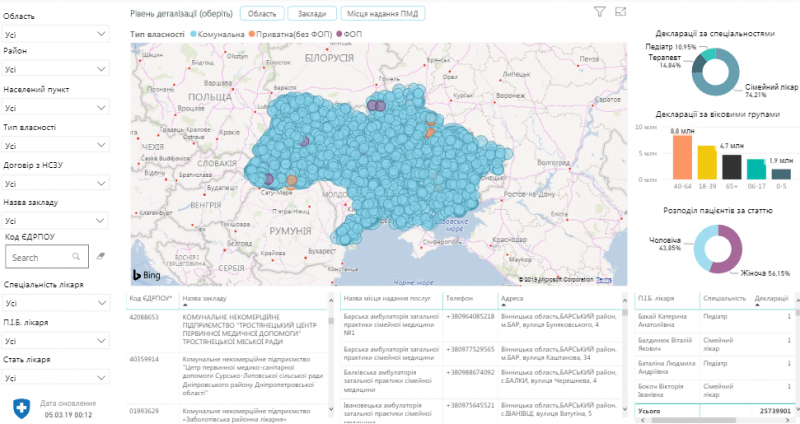Click phone number +380964085218
This screenshot has height=424, width=800.
pos(470,316)
